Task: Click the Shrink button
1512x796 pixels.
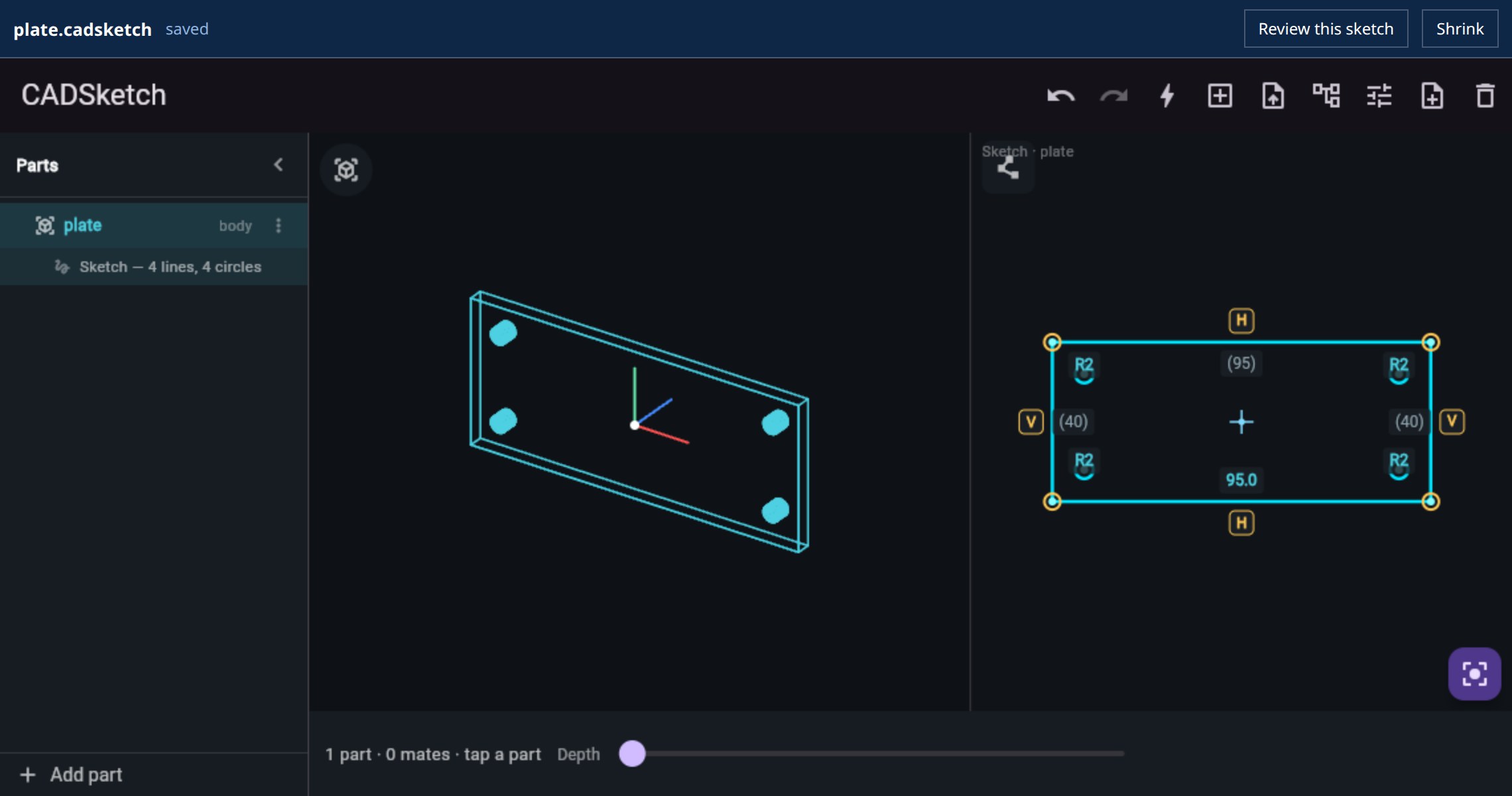Action: pyautogui.click(x=1460, y=29)
